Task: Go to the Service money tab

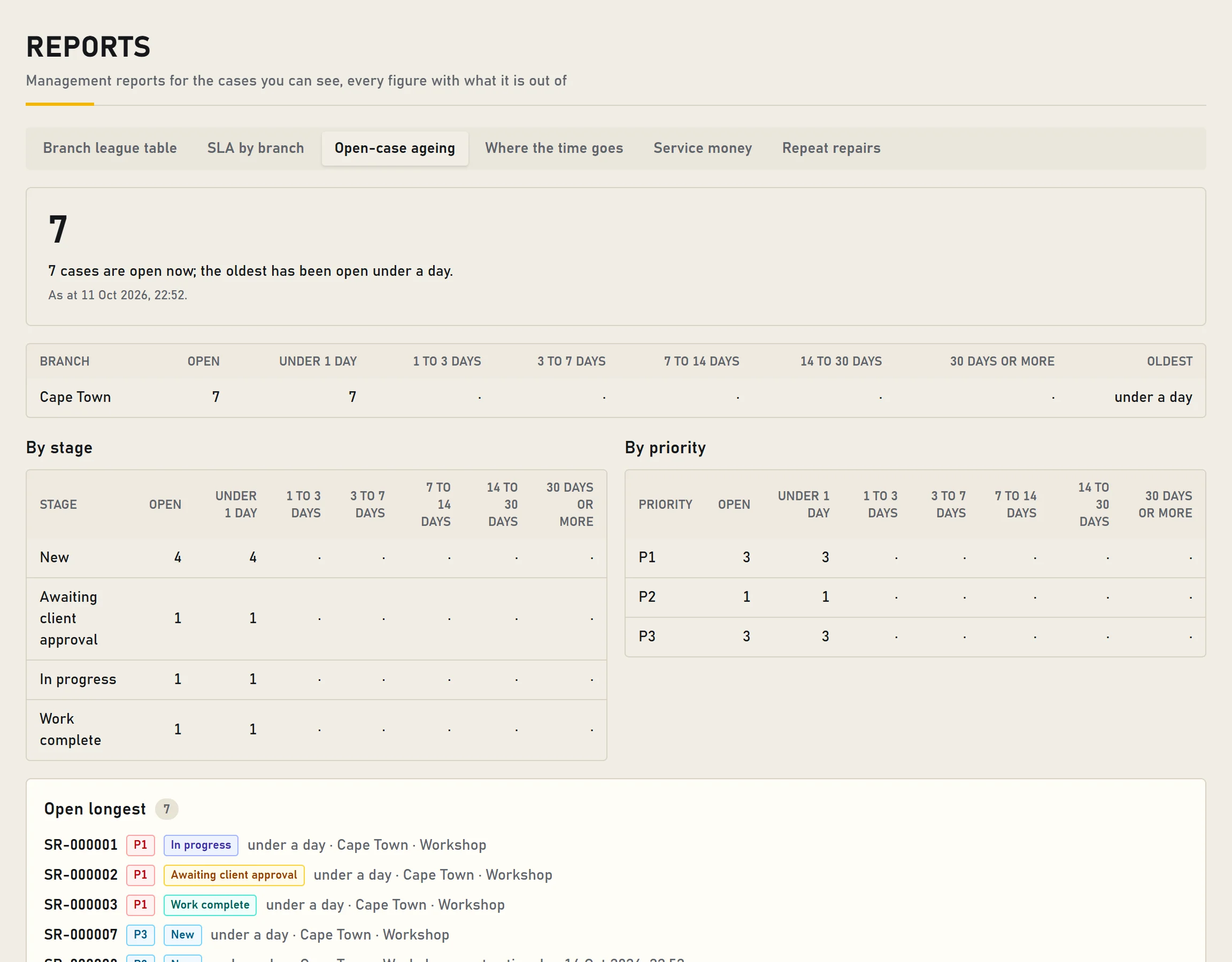Action: click(x=702, y=148)
